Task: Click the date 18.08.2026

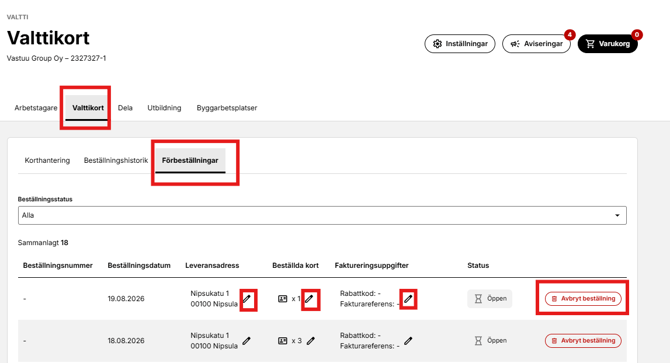Action: click(x=126, y=340)
